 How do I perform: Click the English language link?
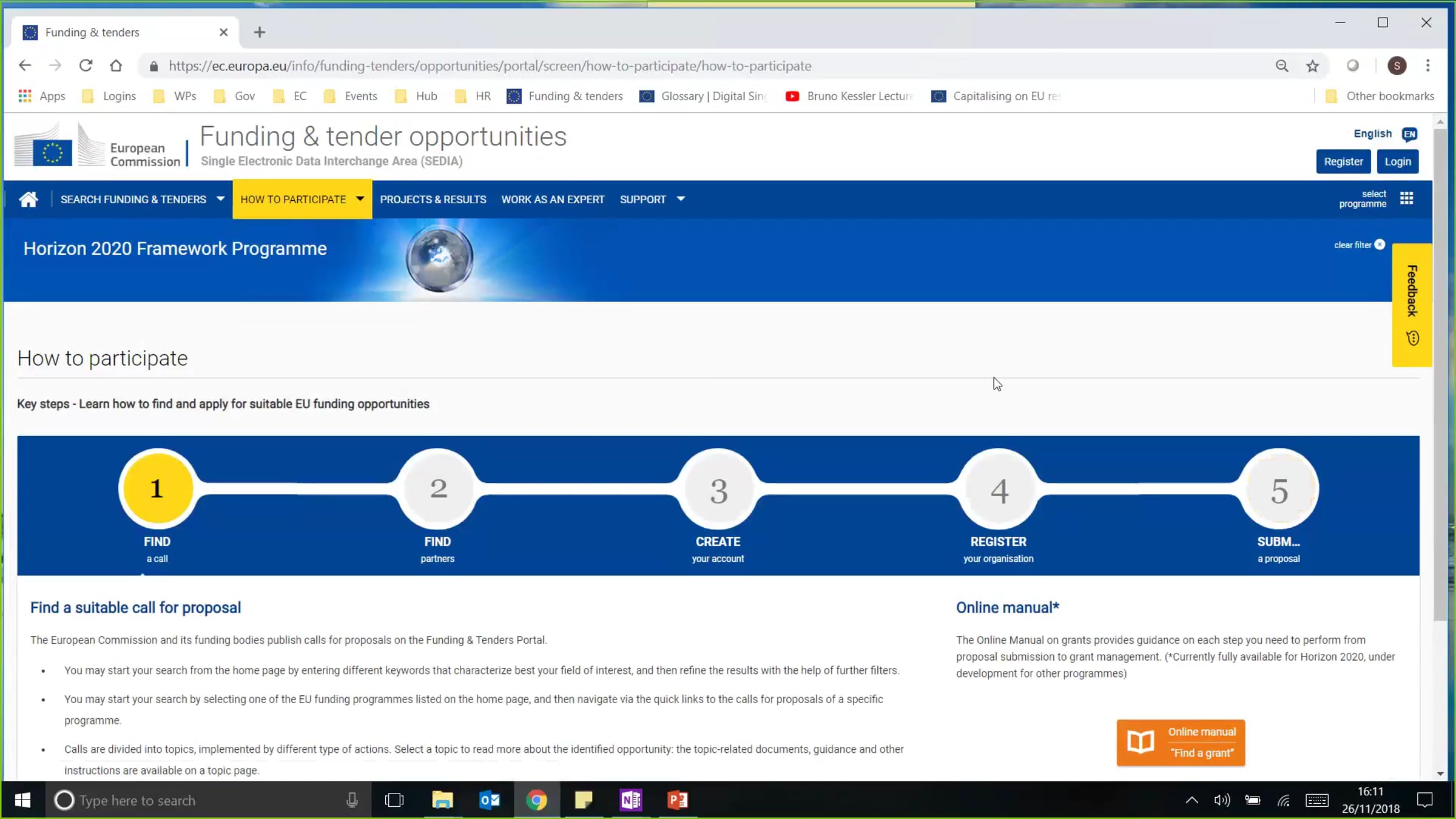(1372, 133)
